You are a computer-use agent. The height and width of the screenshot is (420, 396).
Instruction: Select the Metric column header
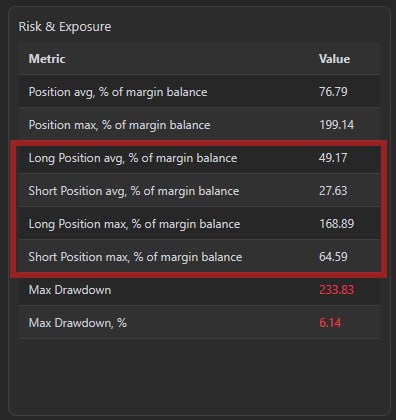pos(47,59)
